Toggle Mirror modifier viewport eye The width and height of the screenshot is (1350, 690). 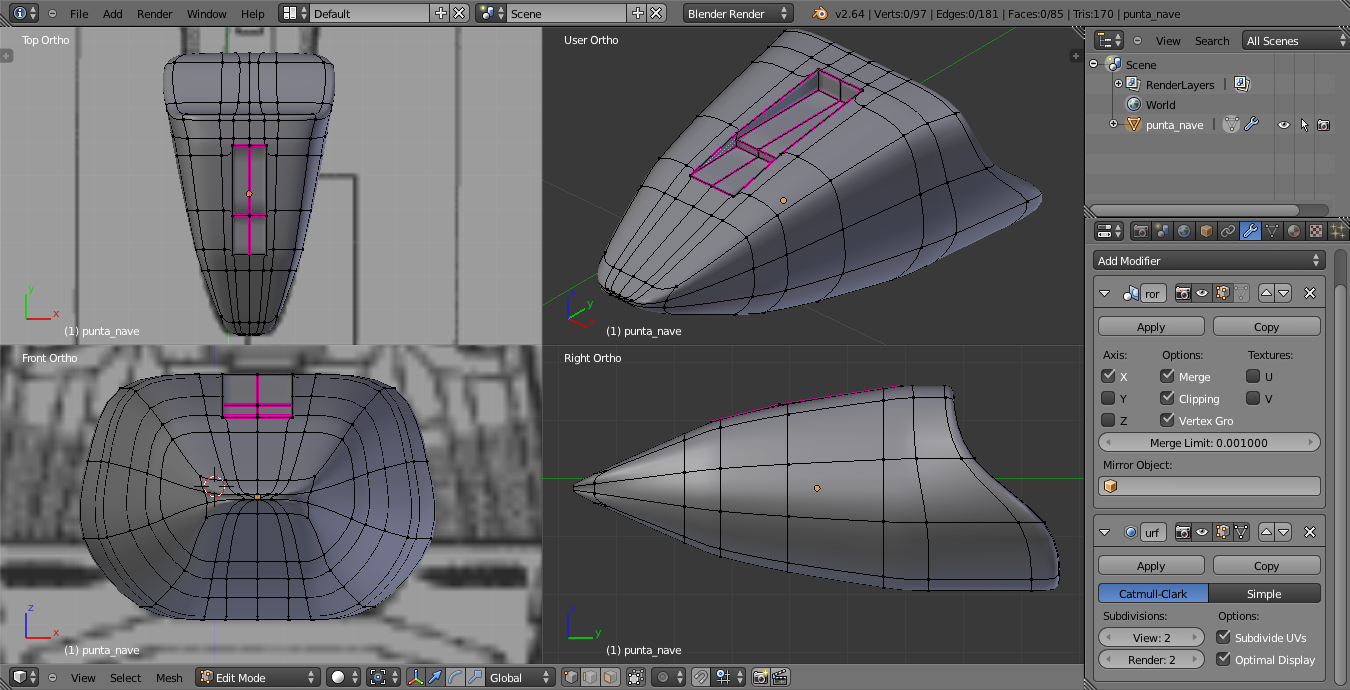[x=1202, y=293]
